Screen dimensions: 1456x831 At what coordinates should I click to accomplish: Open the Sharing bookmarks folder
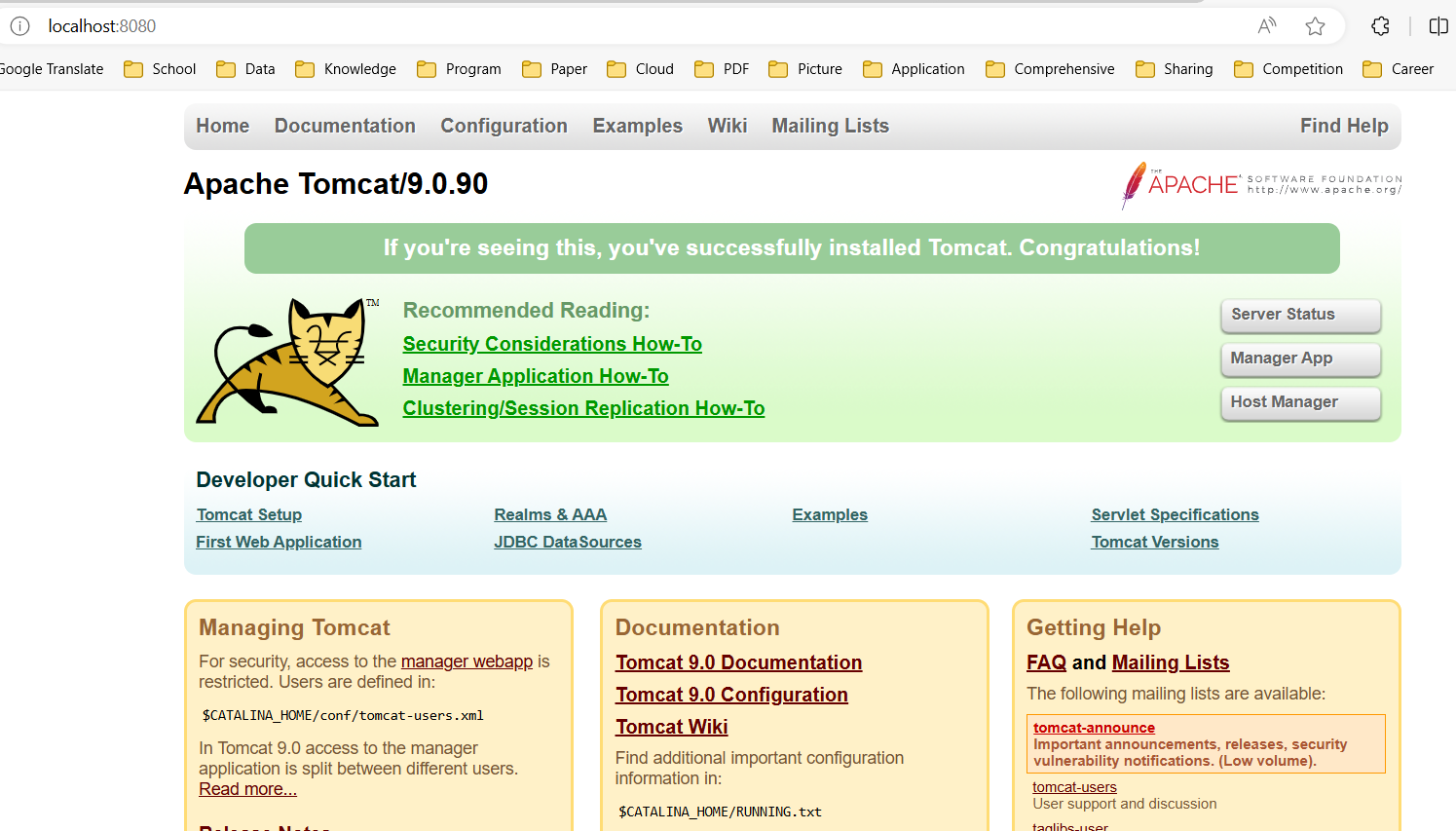[x=1175, y=69]
